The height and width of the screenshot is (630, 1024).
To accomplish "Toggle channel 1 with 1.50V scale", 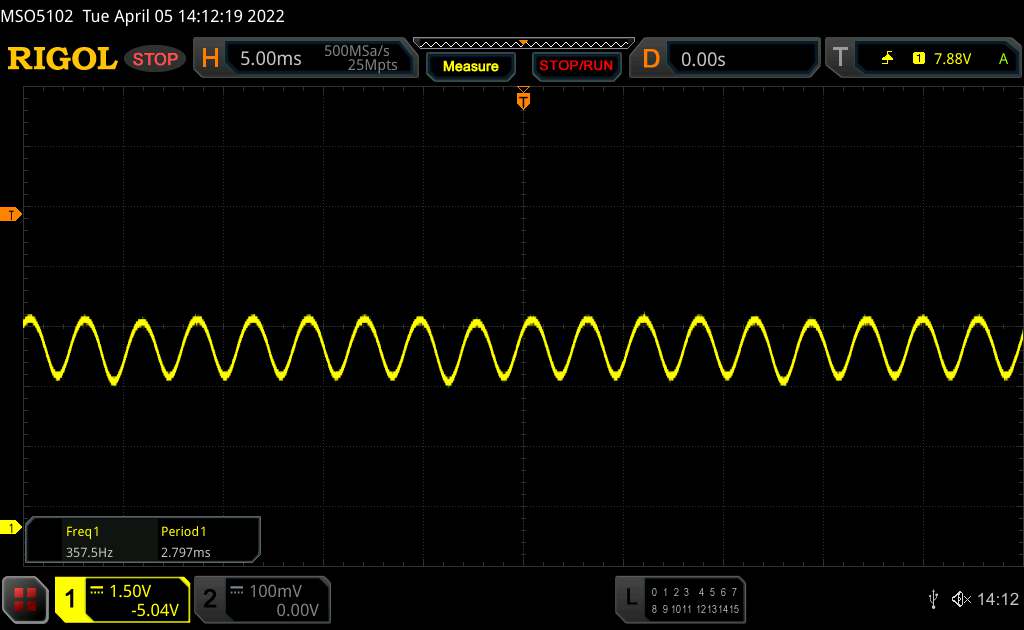I will click(x=122, y=599).
